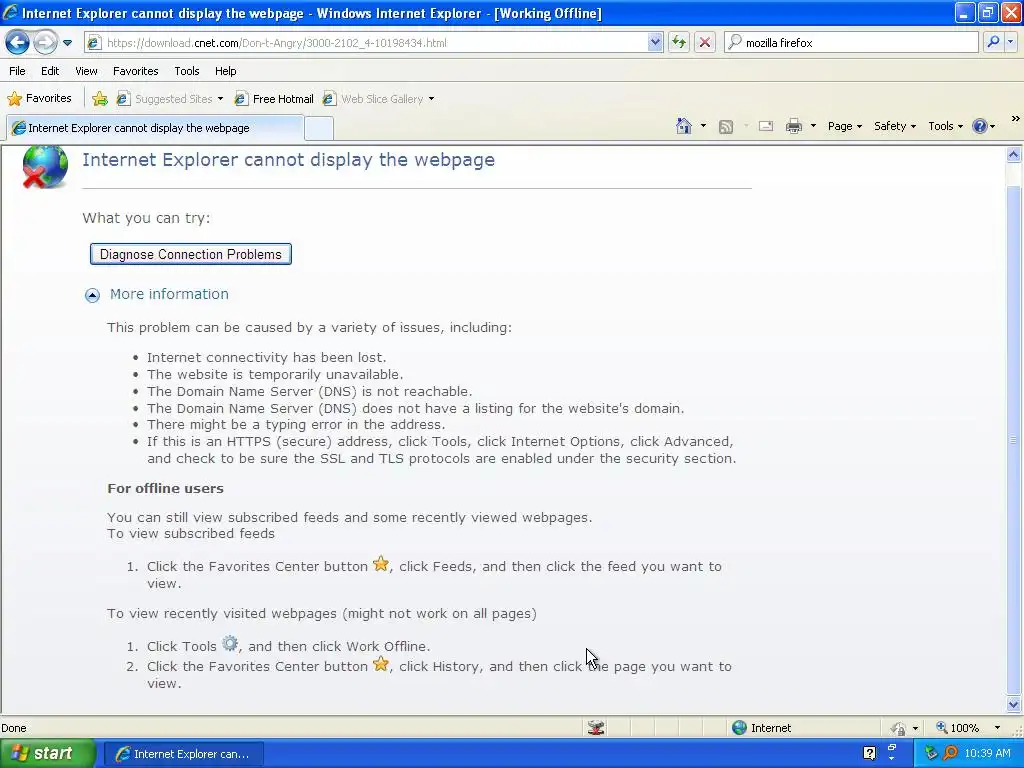Screen dimensions: 1024x768
Task: Click the Forward arrow button
Action: point(44,42)
